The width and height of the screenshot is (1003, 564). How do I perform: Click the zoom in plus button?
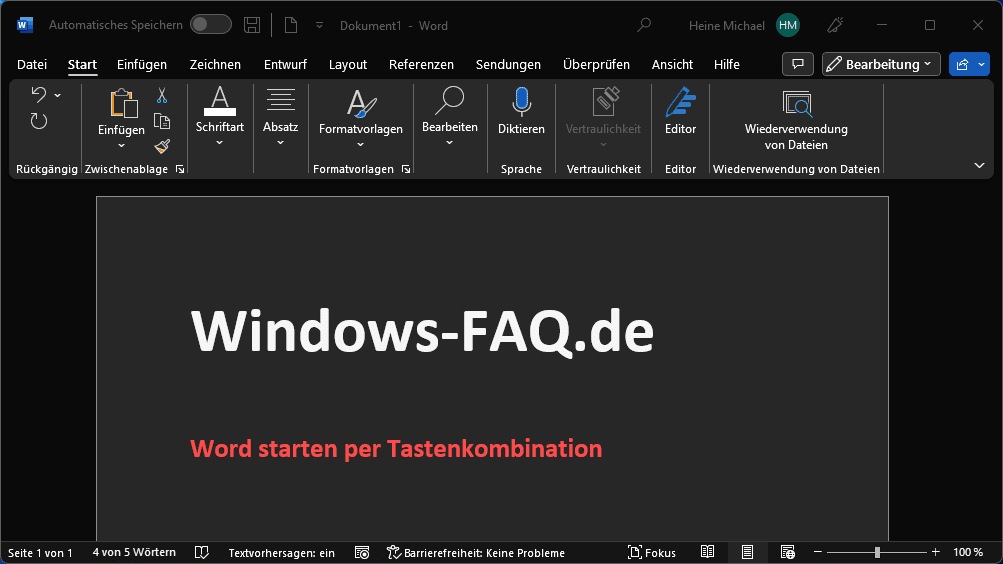(x=936, y=552)
